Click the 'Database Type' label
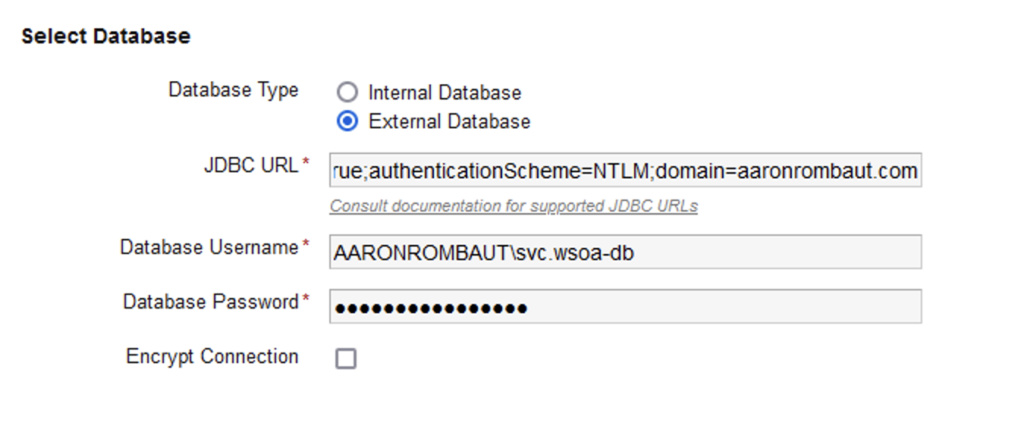The image size is (1024, 423). coord(233,90)
